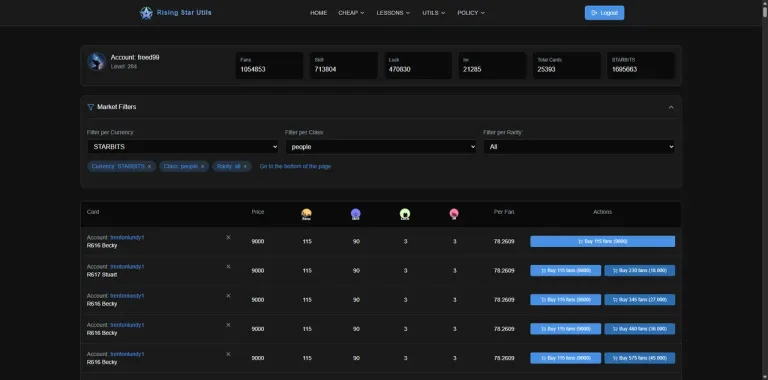Click the Market Filters funnel icon
The height and width of the screenshot is (380, 768).
pyautogui.click(x=91, y=107)
